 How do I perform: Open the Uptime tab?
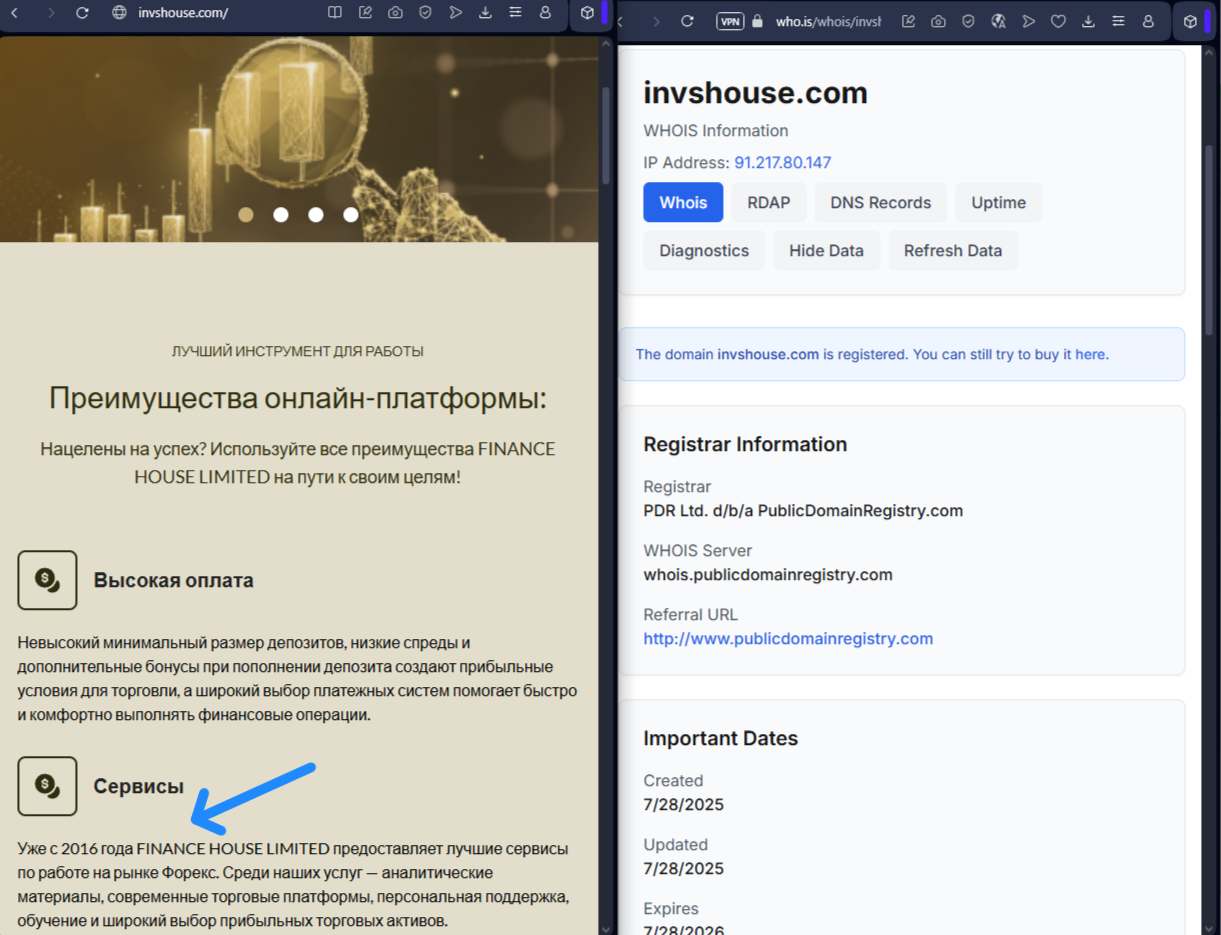click(x=998, y=202)
